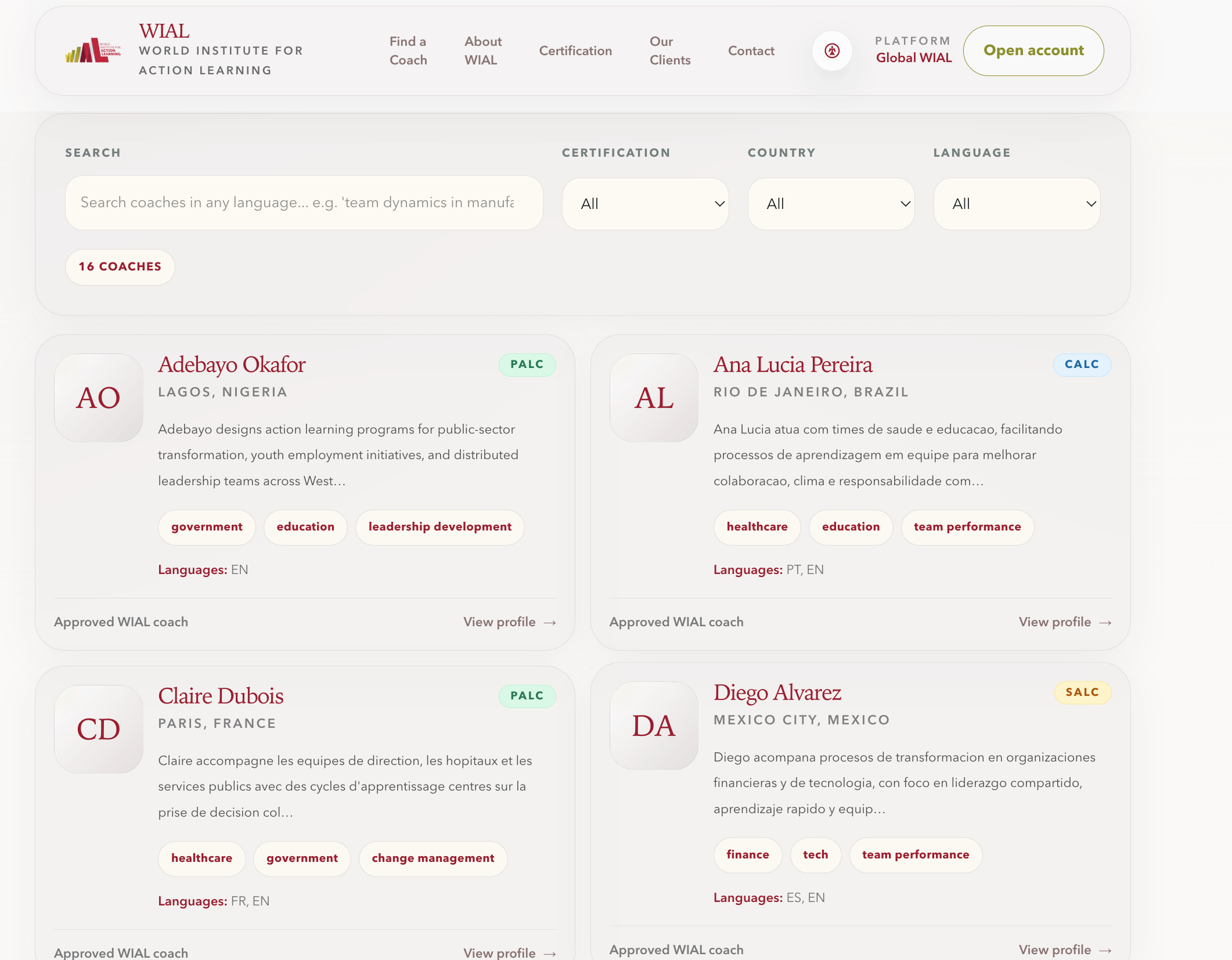Screen dimensions: 1232x960
Task: Open the Certification filter dropdown
Action: pyautogui.click(x=645, y=204)
